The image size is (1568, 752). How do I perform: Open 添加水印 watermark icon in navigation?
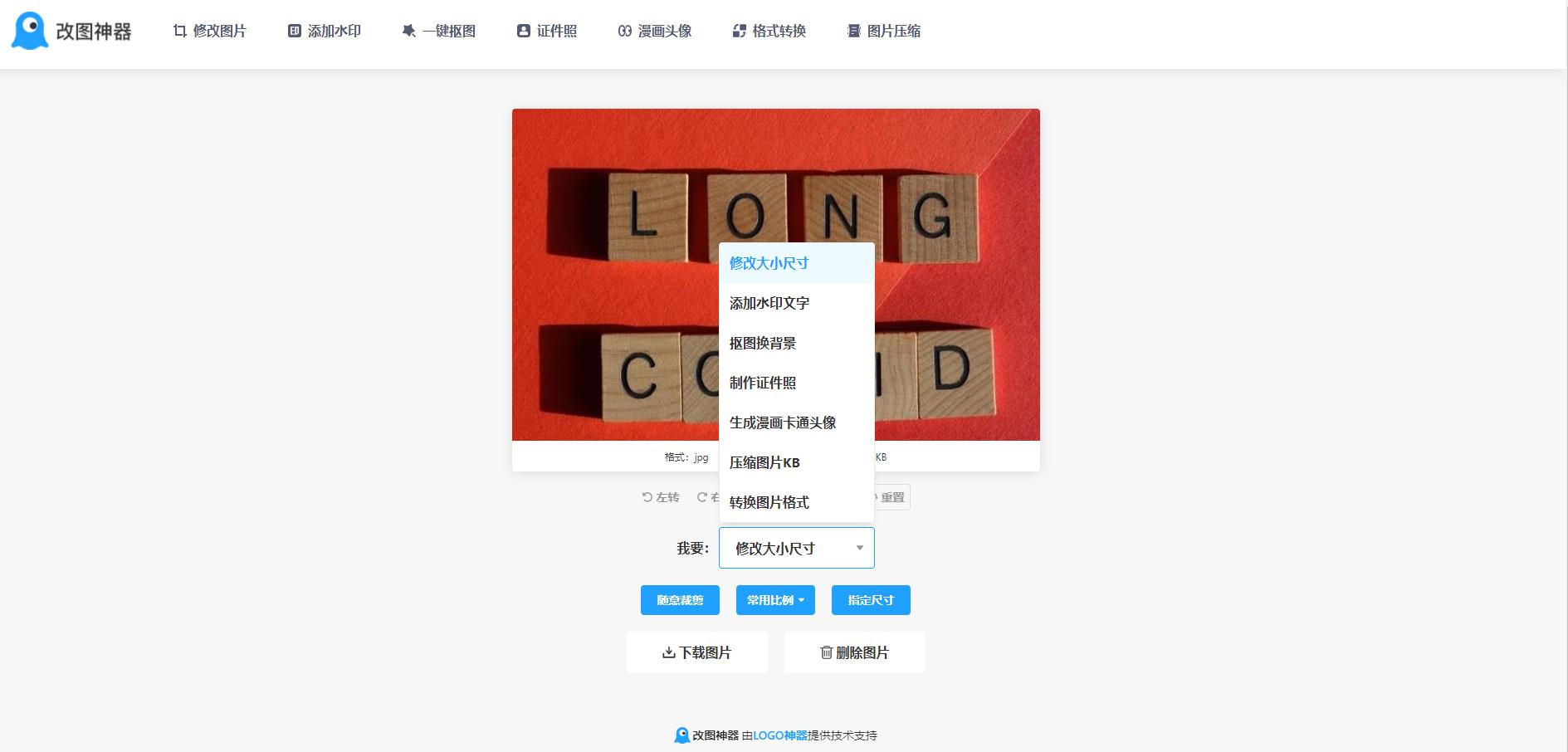coord(295,31)
